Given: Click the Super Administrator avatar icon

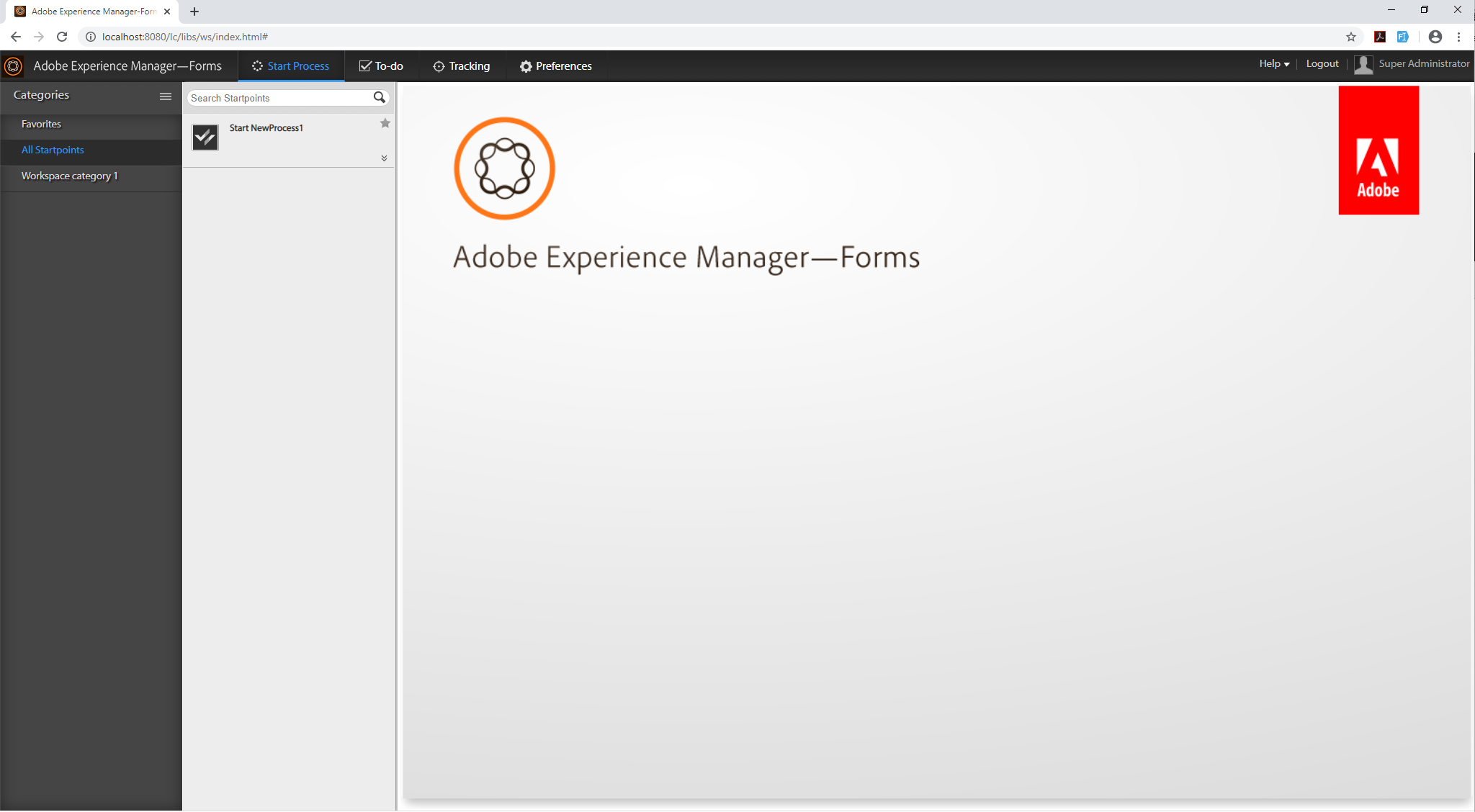Looking at the screenshot, I should click(x=1363, y=65).
